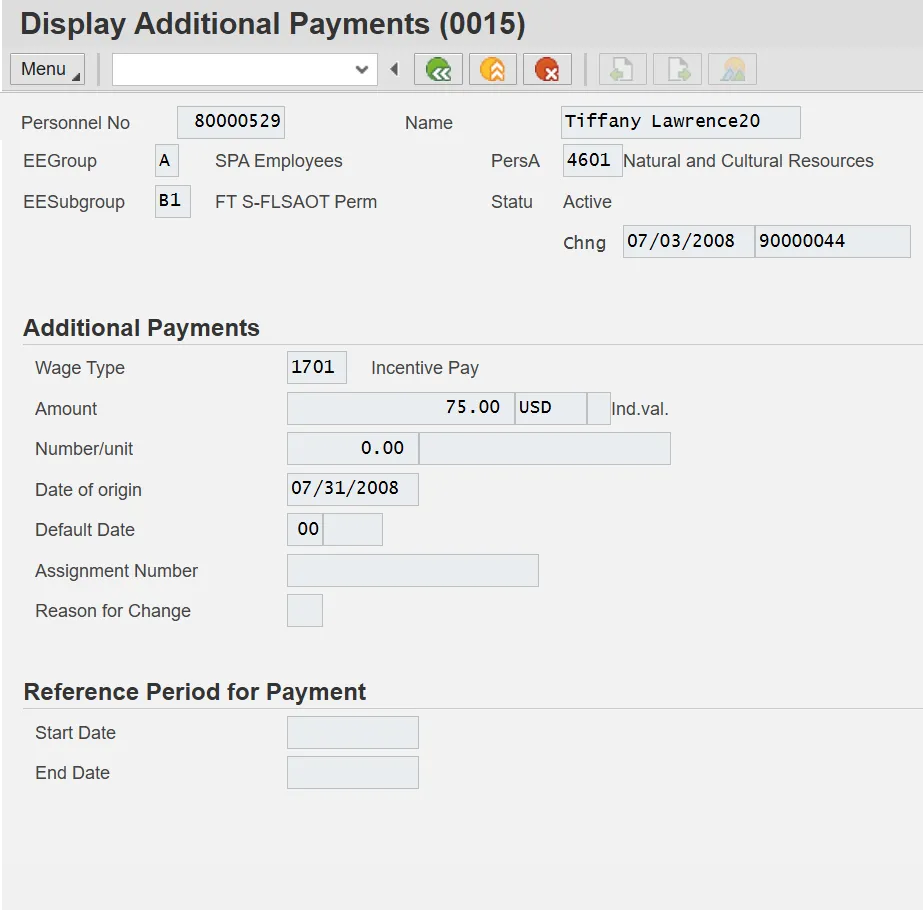
Task: Click the Overview mountain icon
Action: coord(732,69)
